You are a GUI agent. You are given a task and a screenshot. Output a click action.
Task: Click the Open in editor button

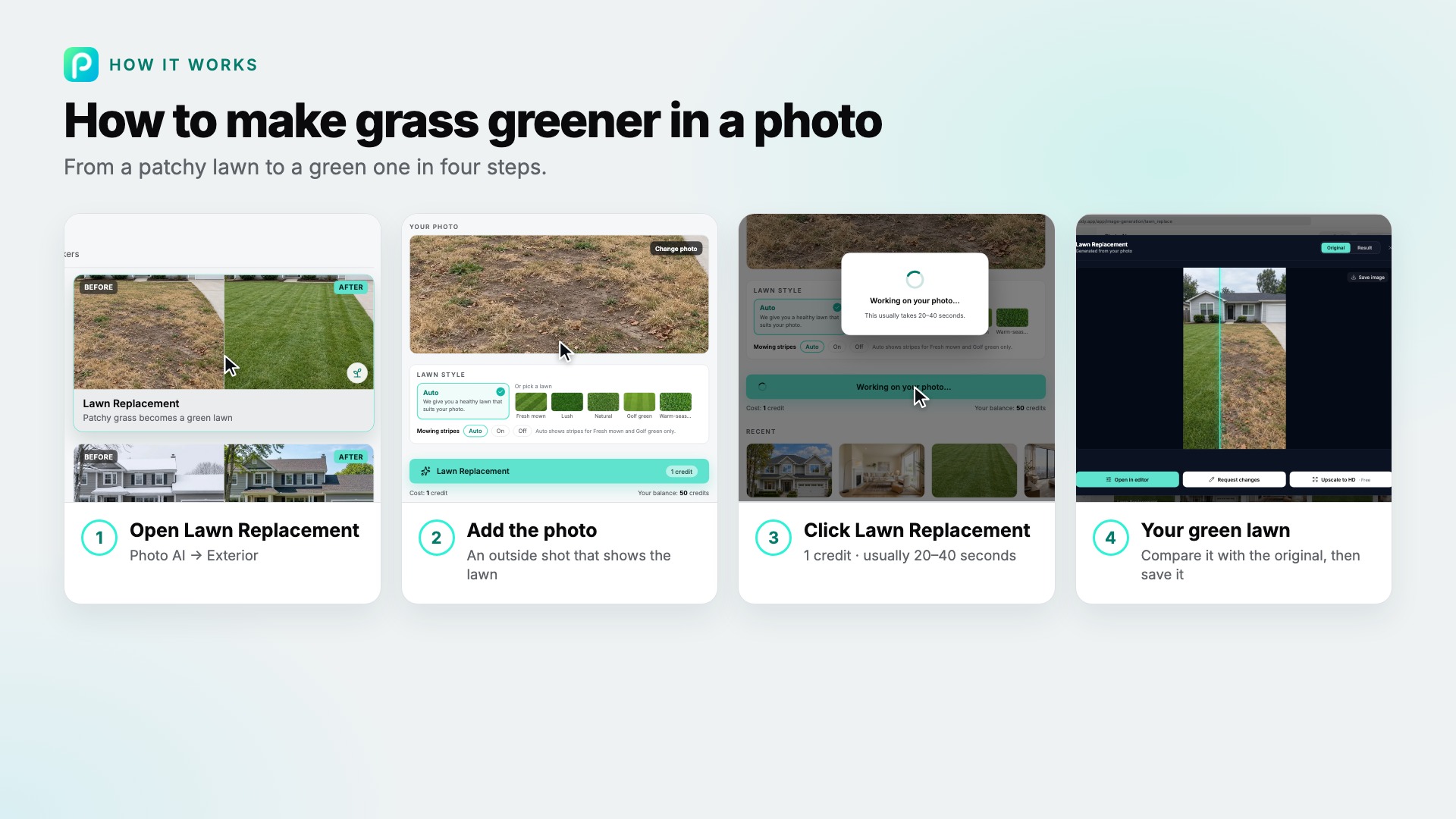(1127, 479)
